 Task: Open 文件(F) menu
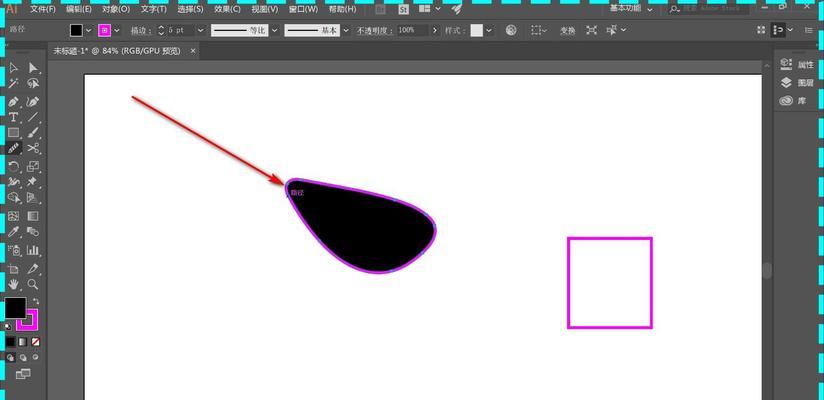(x=43, y=9)
